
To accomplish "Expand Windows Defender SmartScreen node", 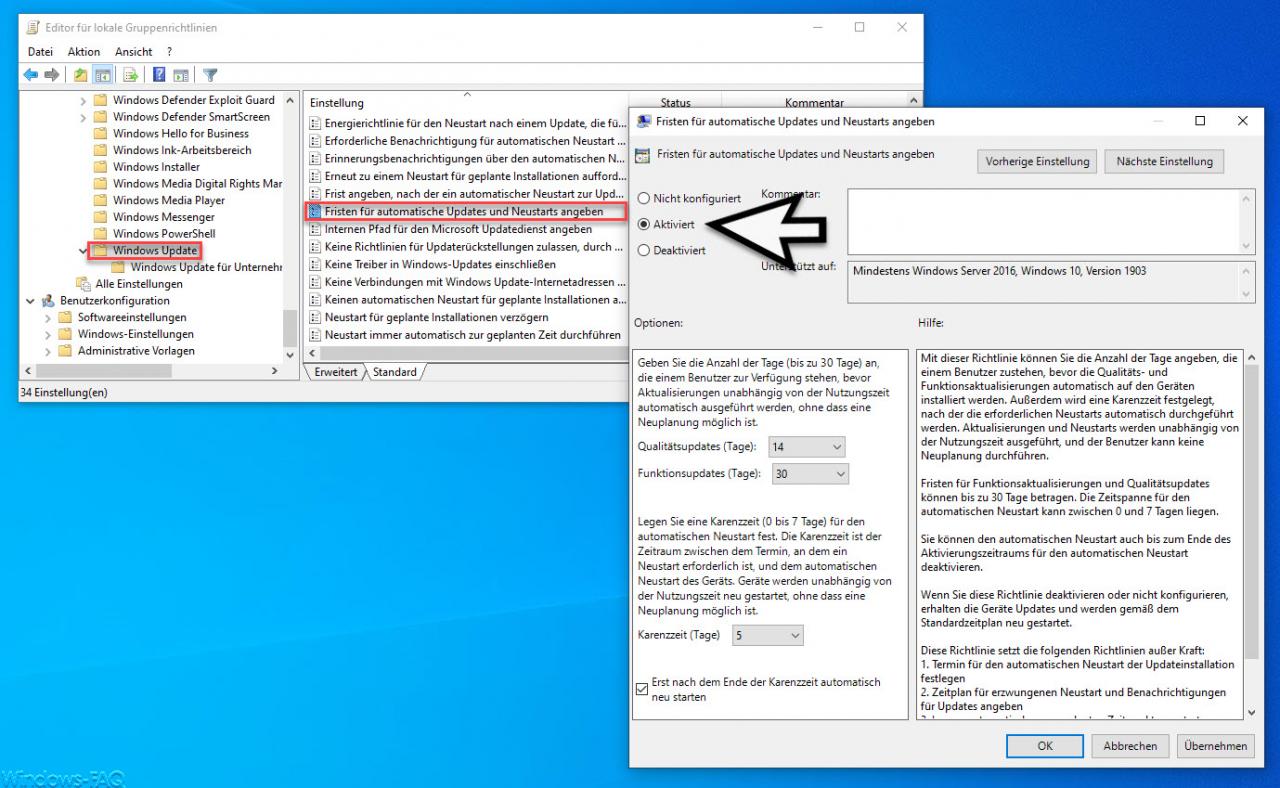I will pos(83,117).
